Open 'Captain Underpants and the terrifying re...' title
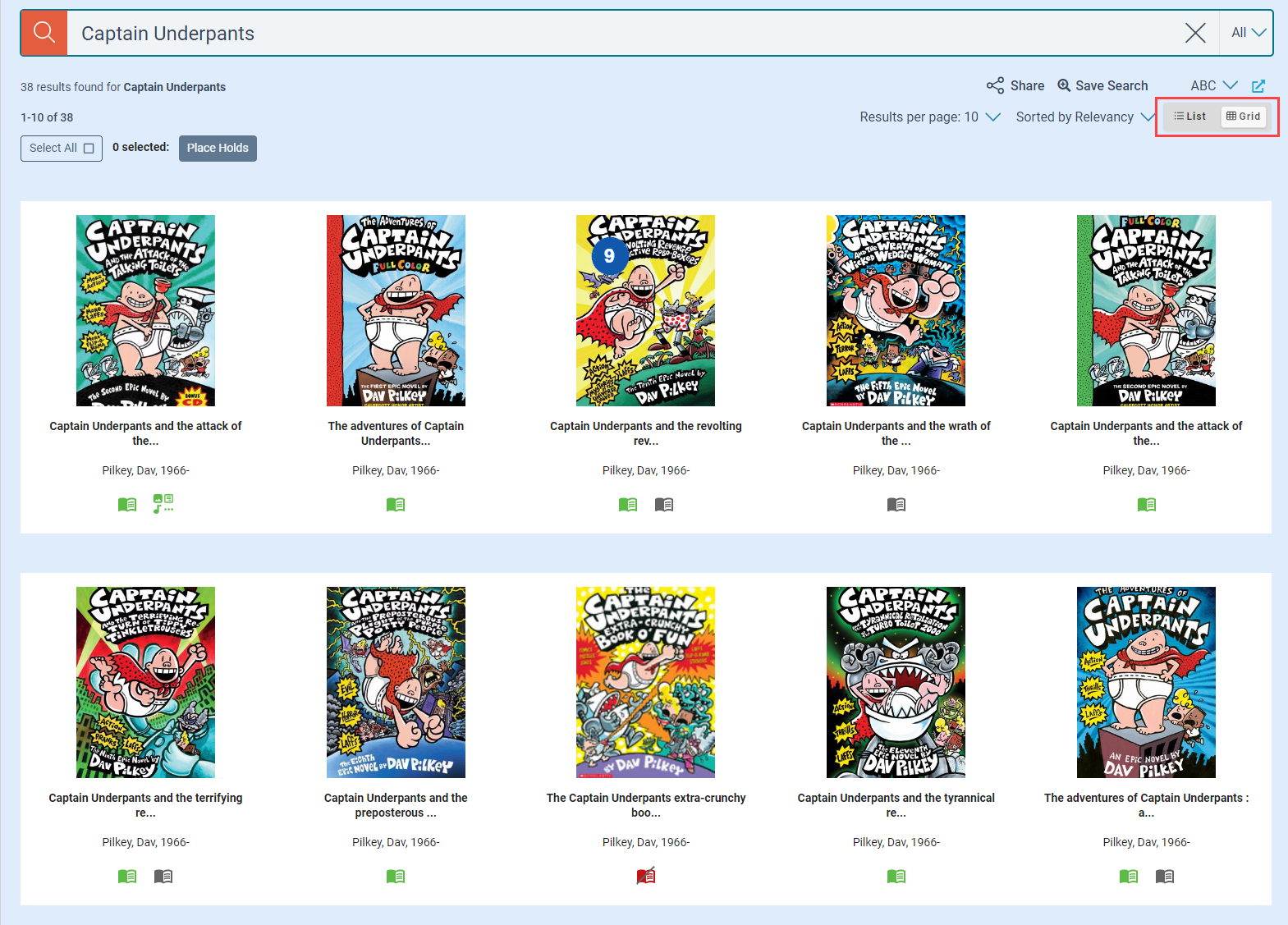The width and height of the screenshot is (1288, 925). coord(145,805)
